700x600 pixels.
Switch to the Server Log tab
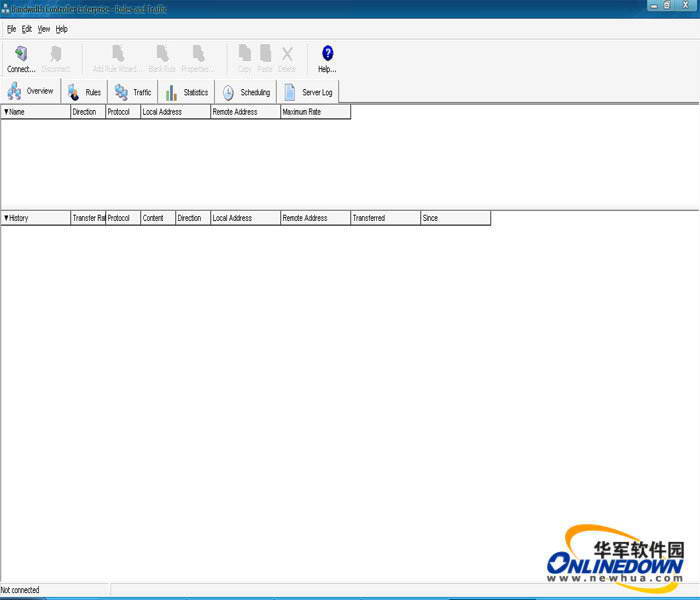point(308,92)
